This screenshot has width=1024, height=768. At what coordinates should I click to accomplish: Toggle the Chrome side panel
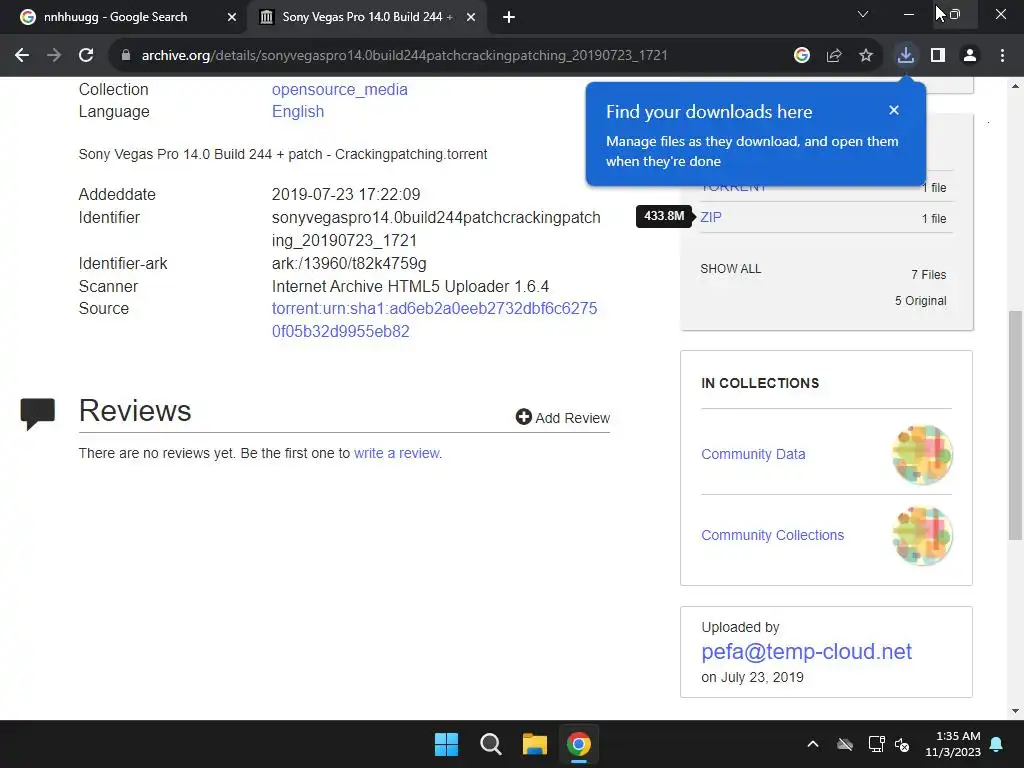[x=938, y=56]
